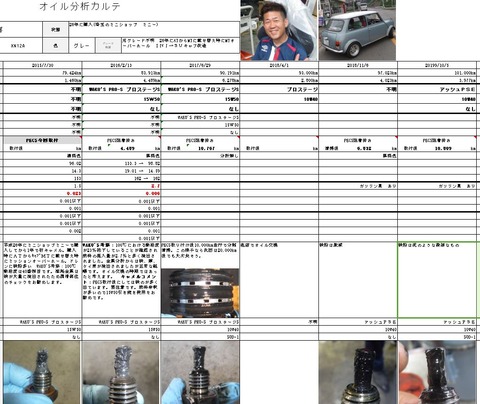Image resolution: width=480 pixels, height=404 pixels.
Task: Select ガソリン臭 あり under the 6,032 column
Action: (x=377, y=186)
